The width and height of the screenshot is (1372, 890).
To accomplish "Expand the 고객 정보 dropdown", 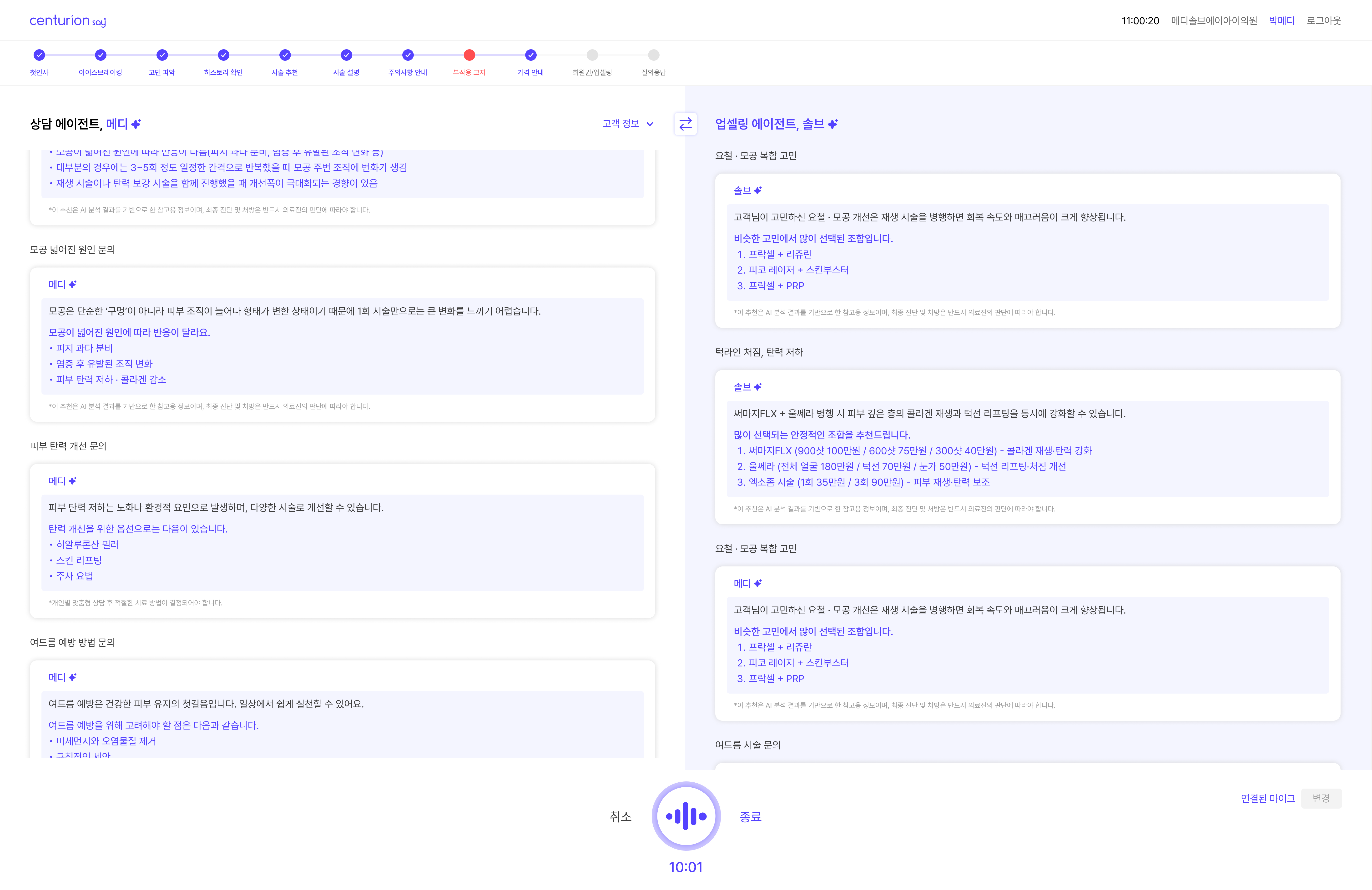I will point(621,124).
